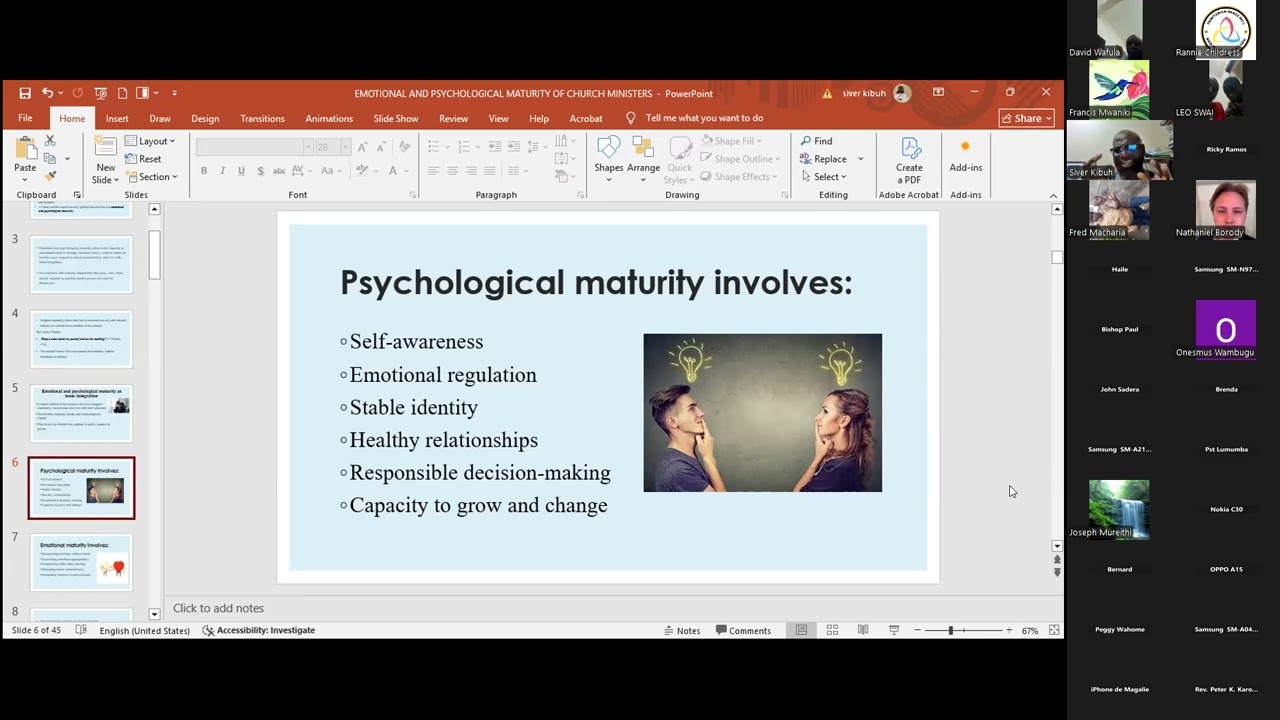Toggle Bold formatting
The height and width of the screenshot is (720, 1280).
(x=204, y=171)
